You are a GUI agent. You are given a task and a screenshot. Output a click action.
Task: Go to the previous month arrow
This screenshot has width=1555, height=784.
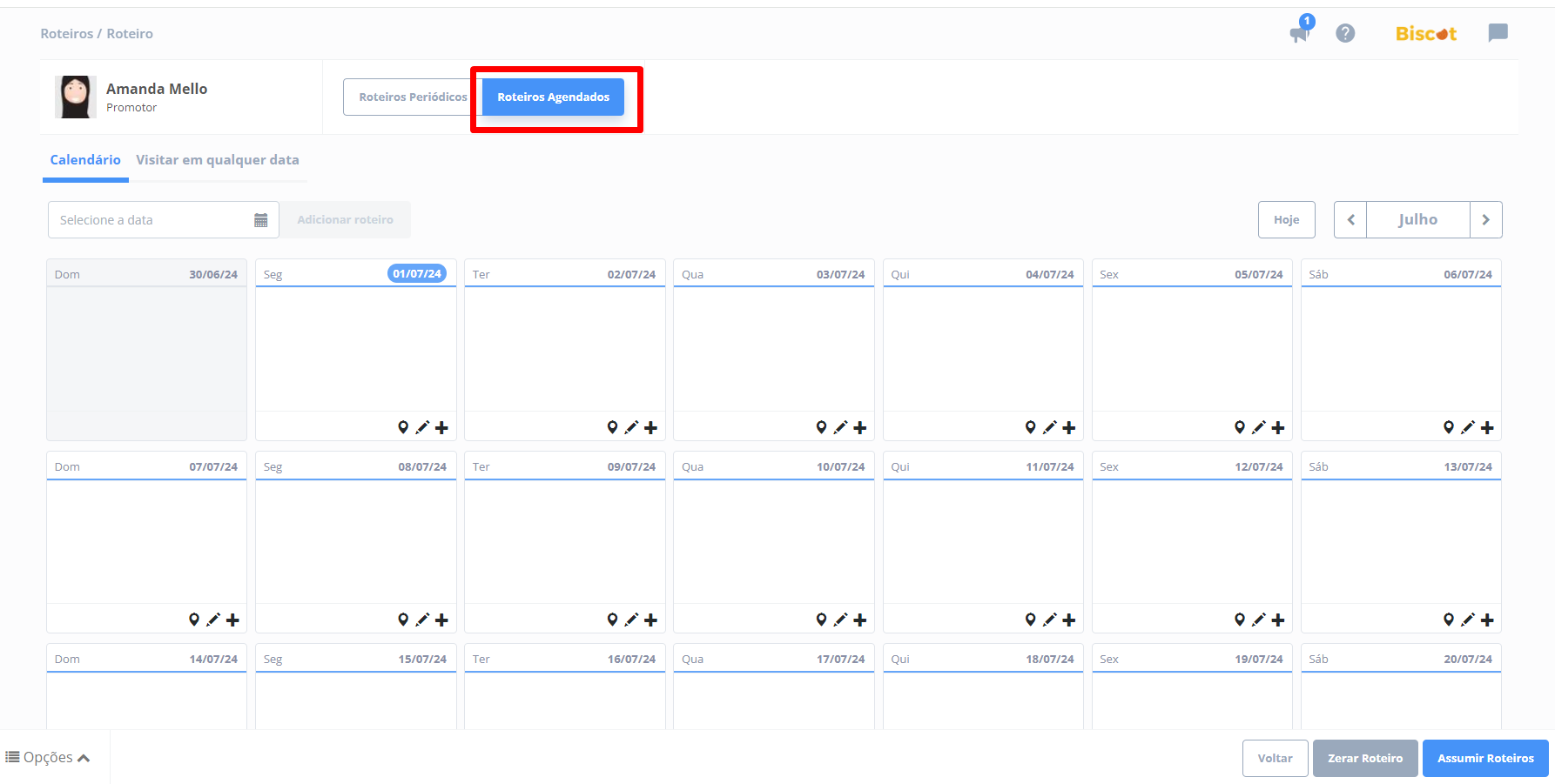pyautogui.click(x=1350, y=220)
